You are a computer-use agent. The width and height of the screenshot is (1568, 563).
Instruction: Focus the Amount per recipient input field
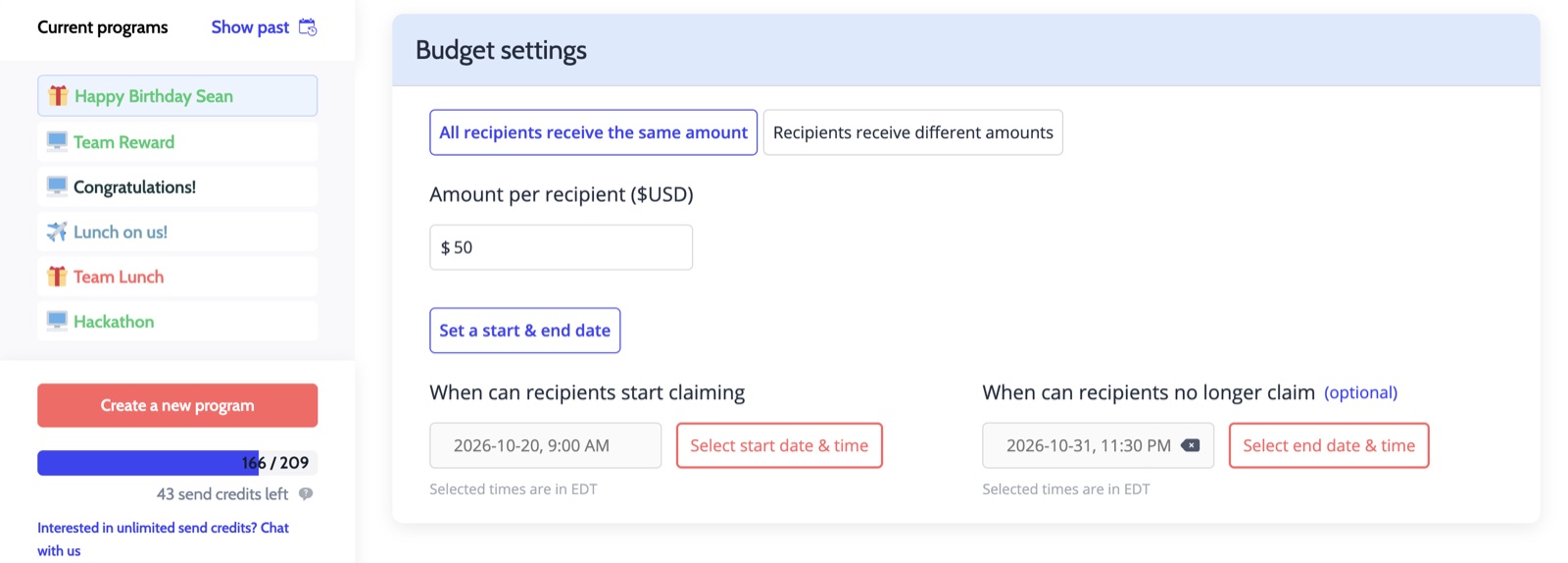tap(561, 247)
